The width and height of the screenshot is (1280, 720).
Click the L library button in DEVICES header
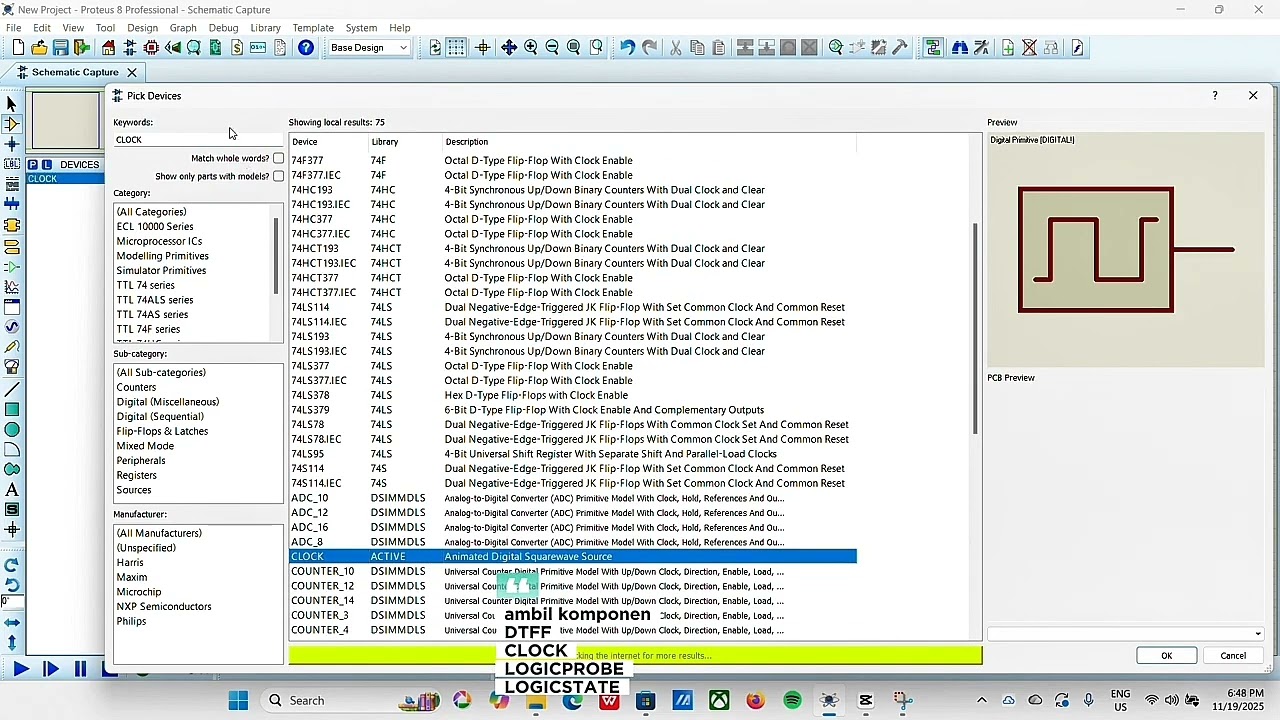pos(46,165)
